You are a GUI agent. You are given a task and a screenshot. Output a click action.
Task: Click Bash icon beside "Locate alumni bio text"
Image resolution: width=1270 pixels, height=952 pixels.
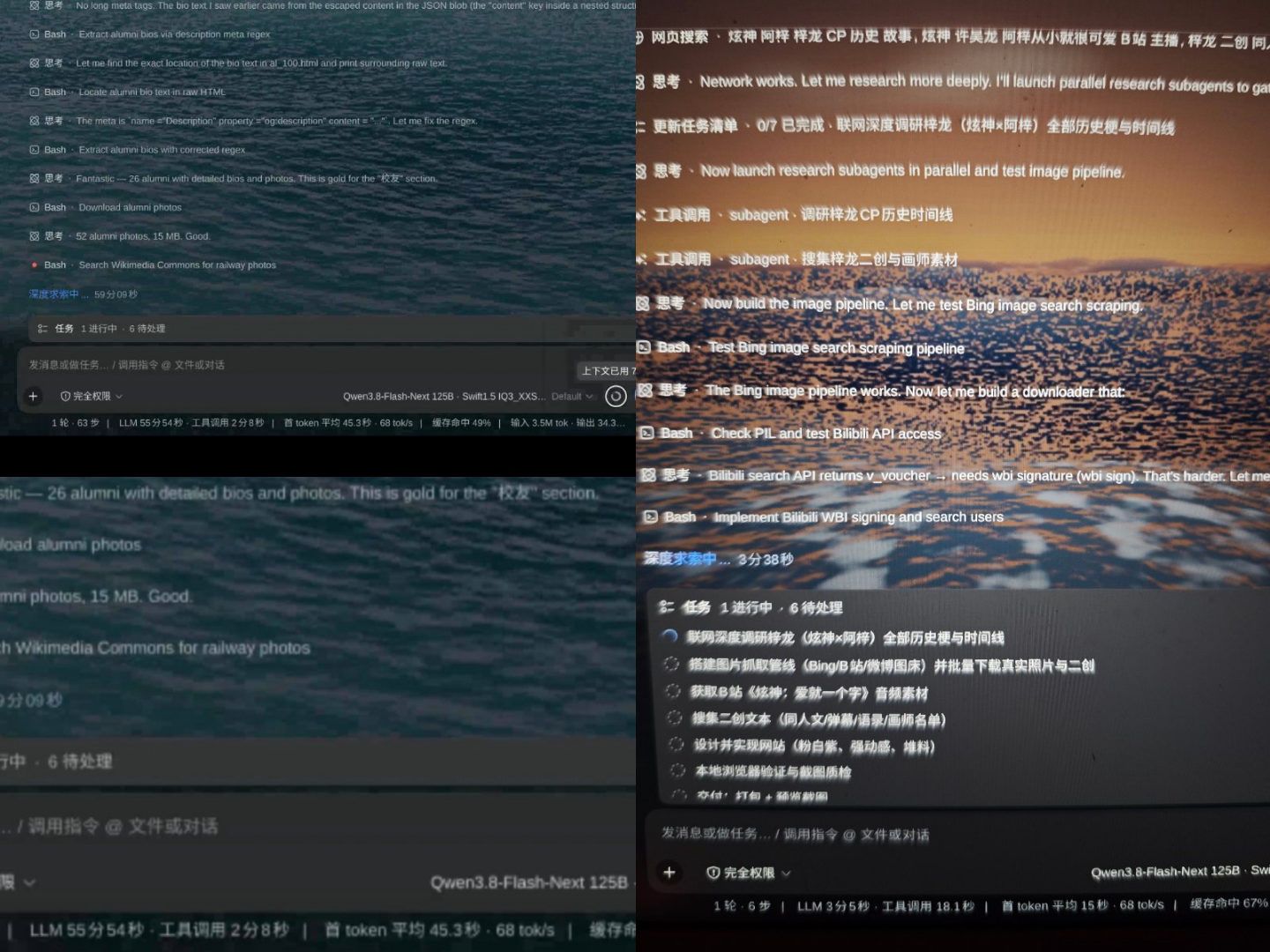(34, 92)
